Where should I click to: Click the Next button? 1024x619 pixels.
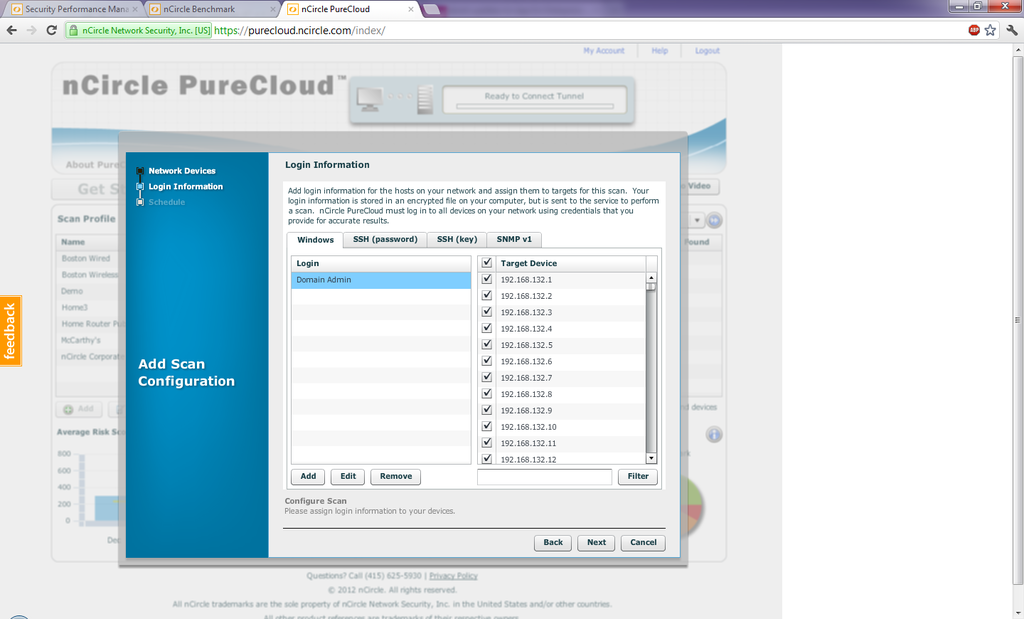[596, 542]
